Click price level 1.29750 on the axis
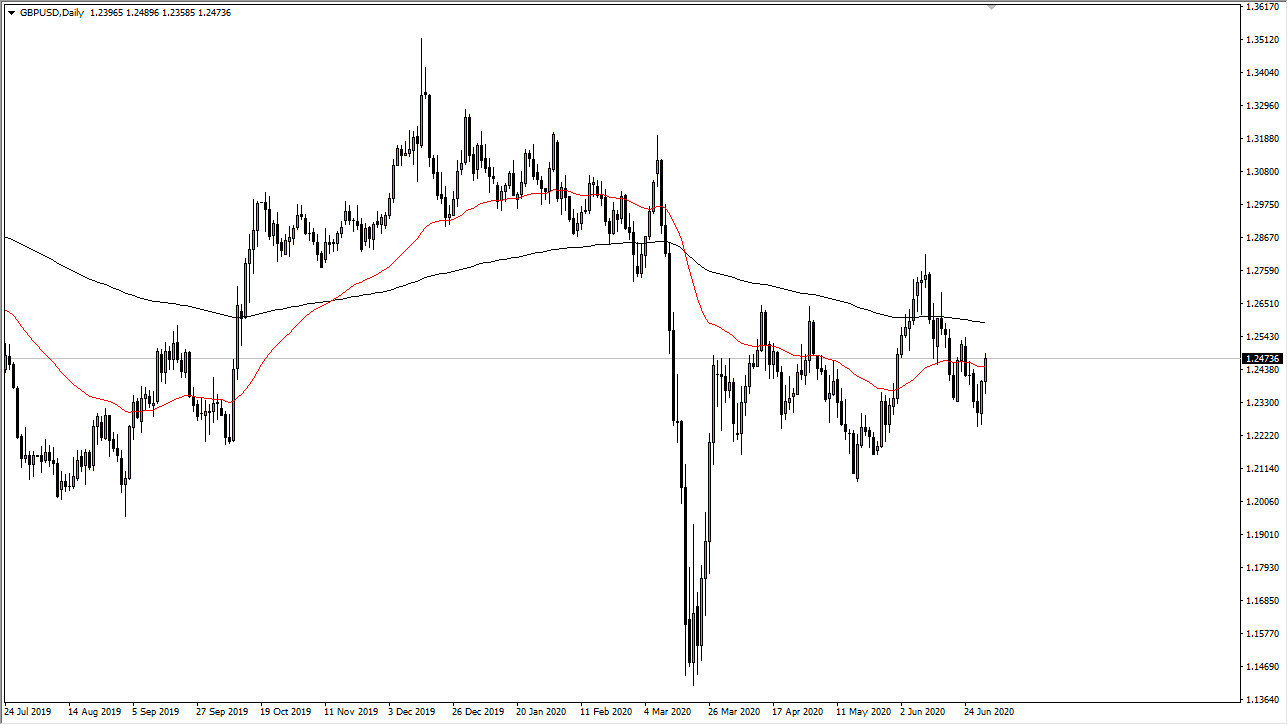 click(1262, 205)
